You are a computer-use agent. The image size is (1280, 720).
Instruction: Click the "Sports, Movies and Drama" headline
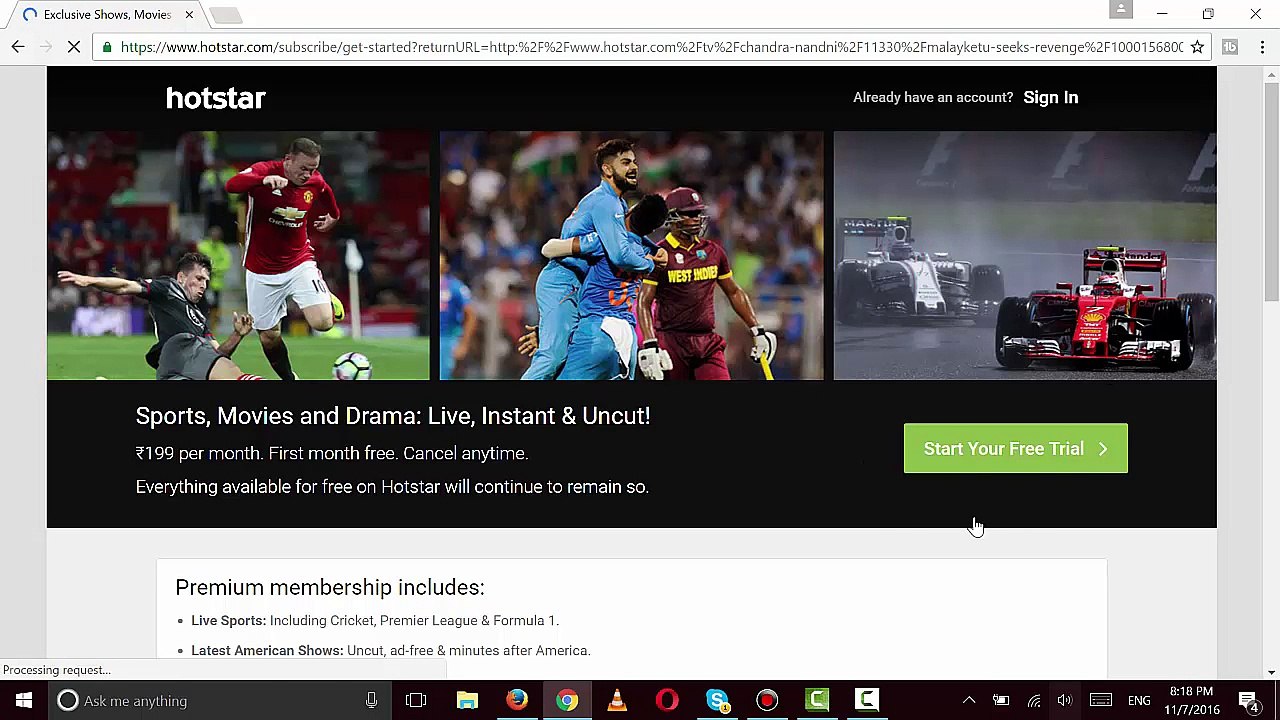tap(393, 416)
